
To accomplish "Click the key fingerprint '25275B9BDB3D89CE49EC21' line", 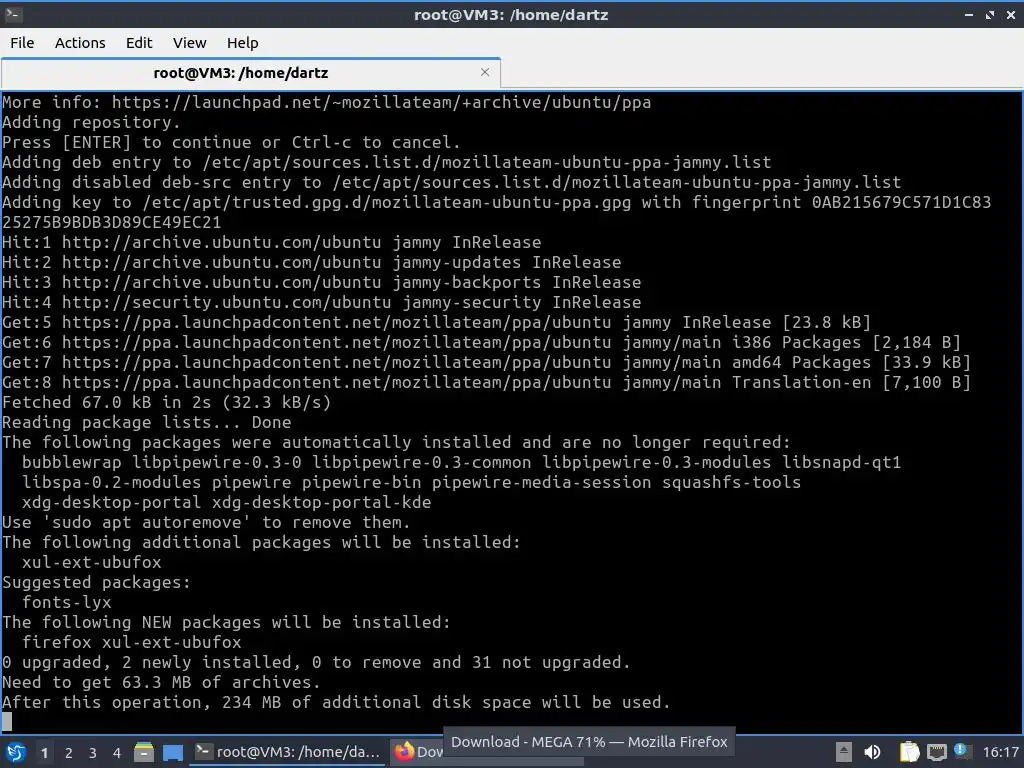I will click(x=112, y=223).
